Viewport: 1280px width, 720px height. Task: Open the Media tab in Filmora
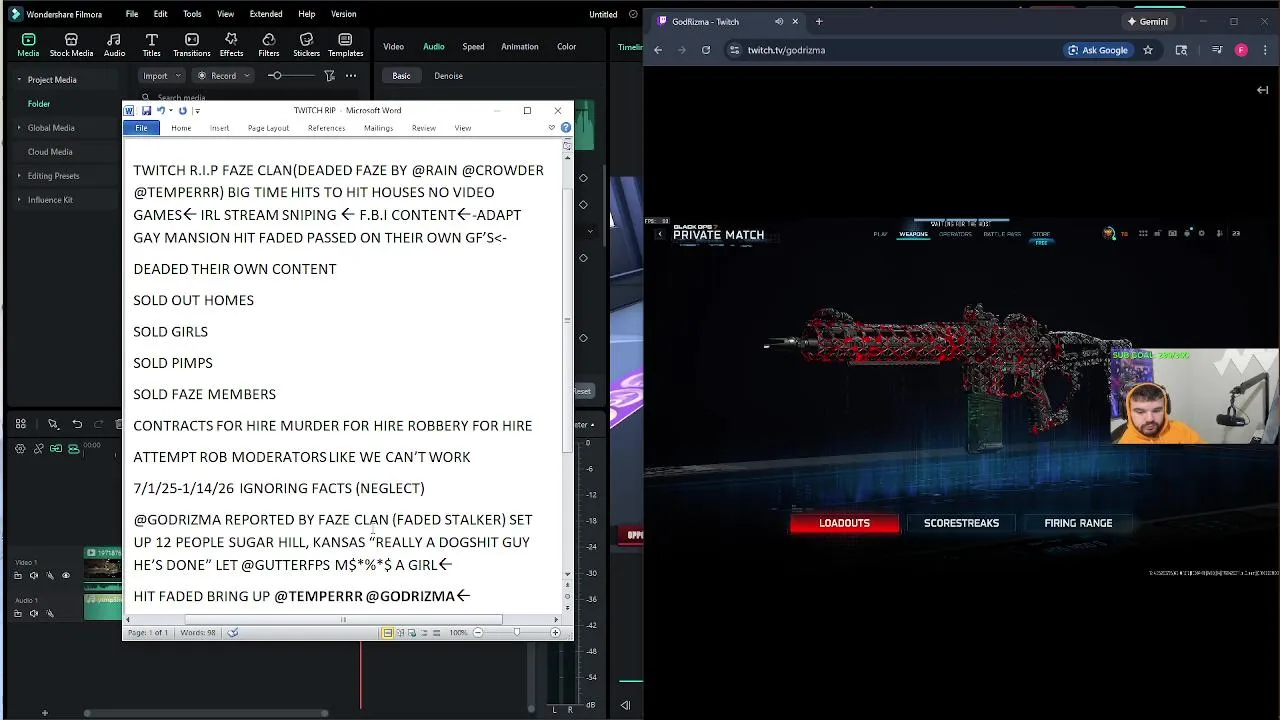pyautogui.click(x=28, y=45)
